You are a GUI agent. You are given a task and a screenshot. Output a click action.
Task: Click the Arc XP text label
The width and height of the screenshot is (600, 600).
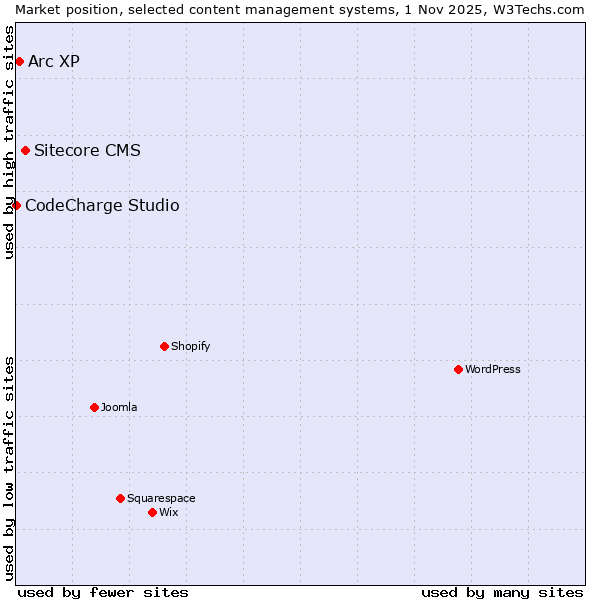point(54,62)
